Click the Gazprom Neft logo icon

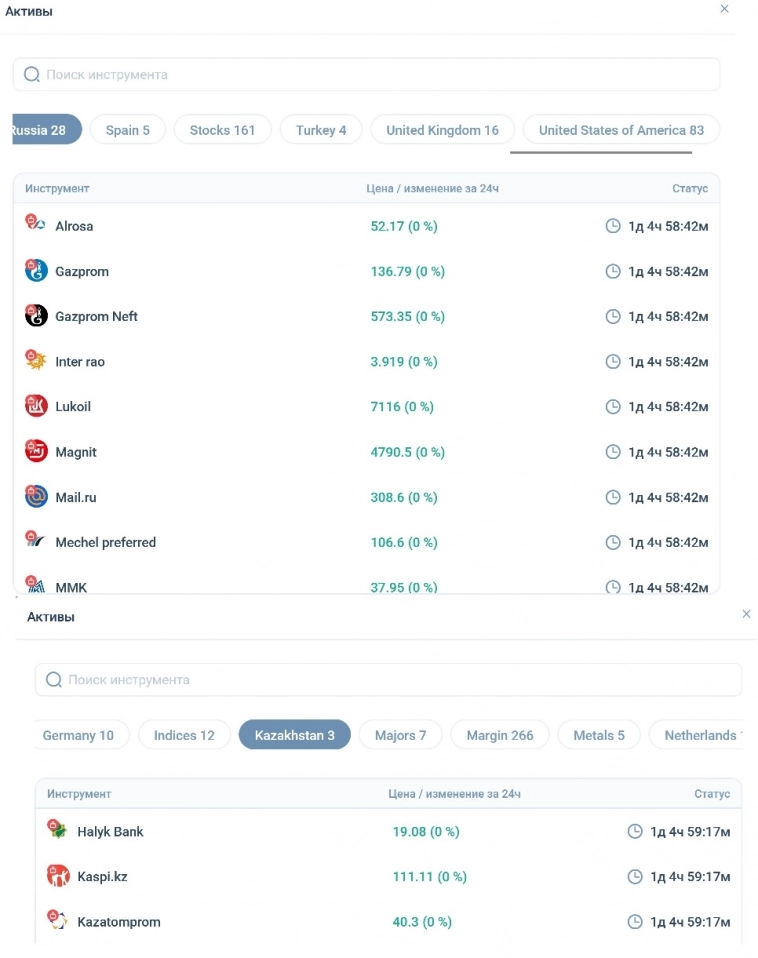click(36, 316)
